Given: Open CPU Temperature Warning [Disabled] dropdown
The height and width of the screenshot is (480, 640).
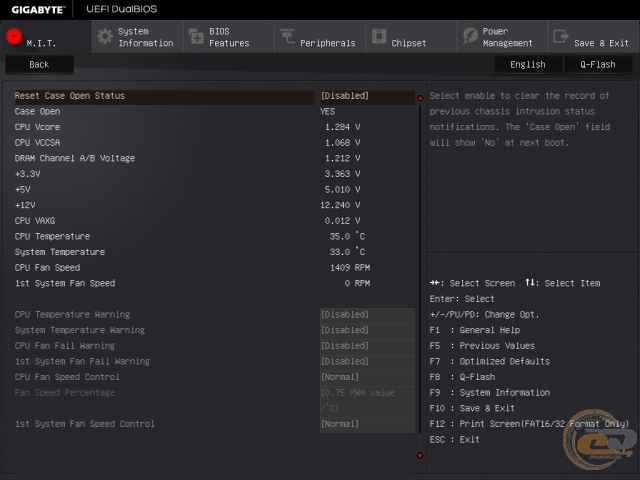Looking at the screenshot, I should pos(367,315).
